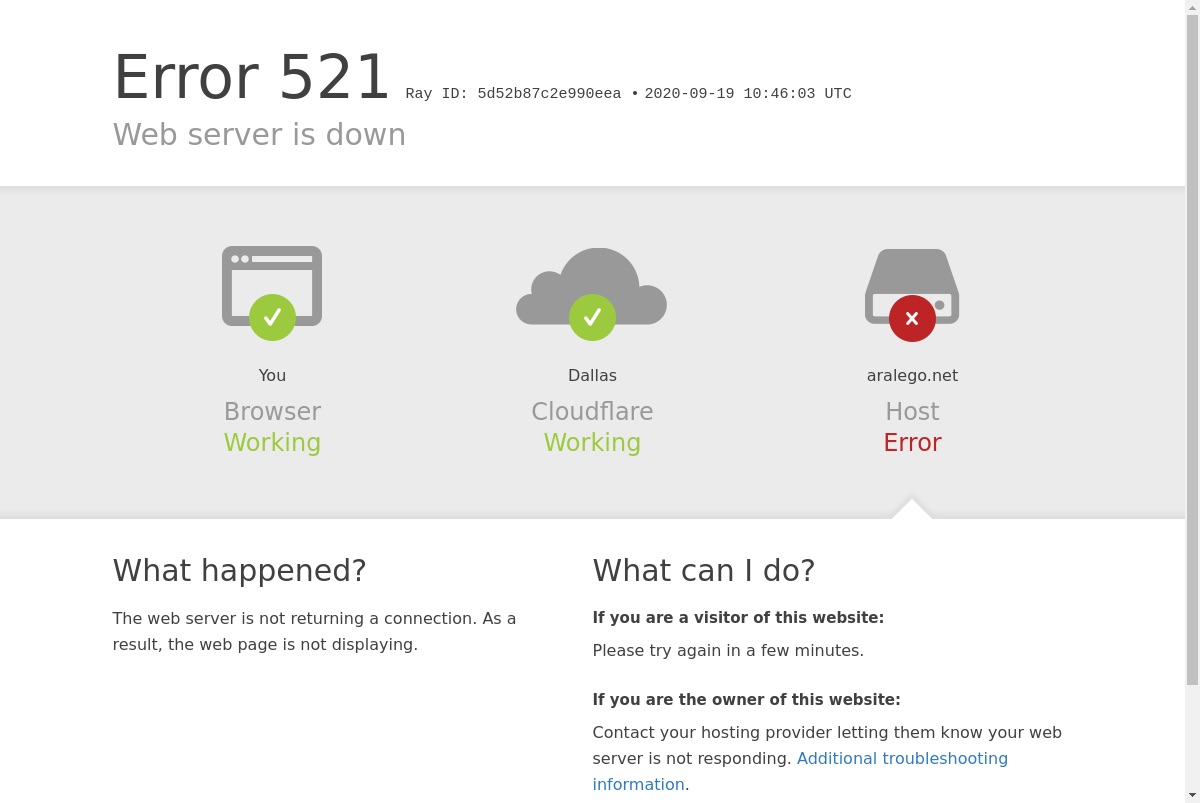Click the 'Web server is down' subtitle
1200x803 pixels.
click(x=259, y=134)
